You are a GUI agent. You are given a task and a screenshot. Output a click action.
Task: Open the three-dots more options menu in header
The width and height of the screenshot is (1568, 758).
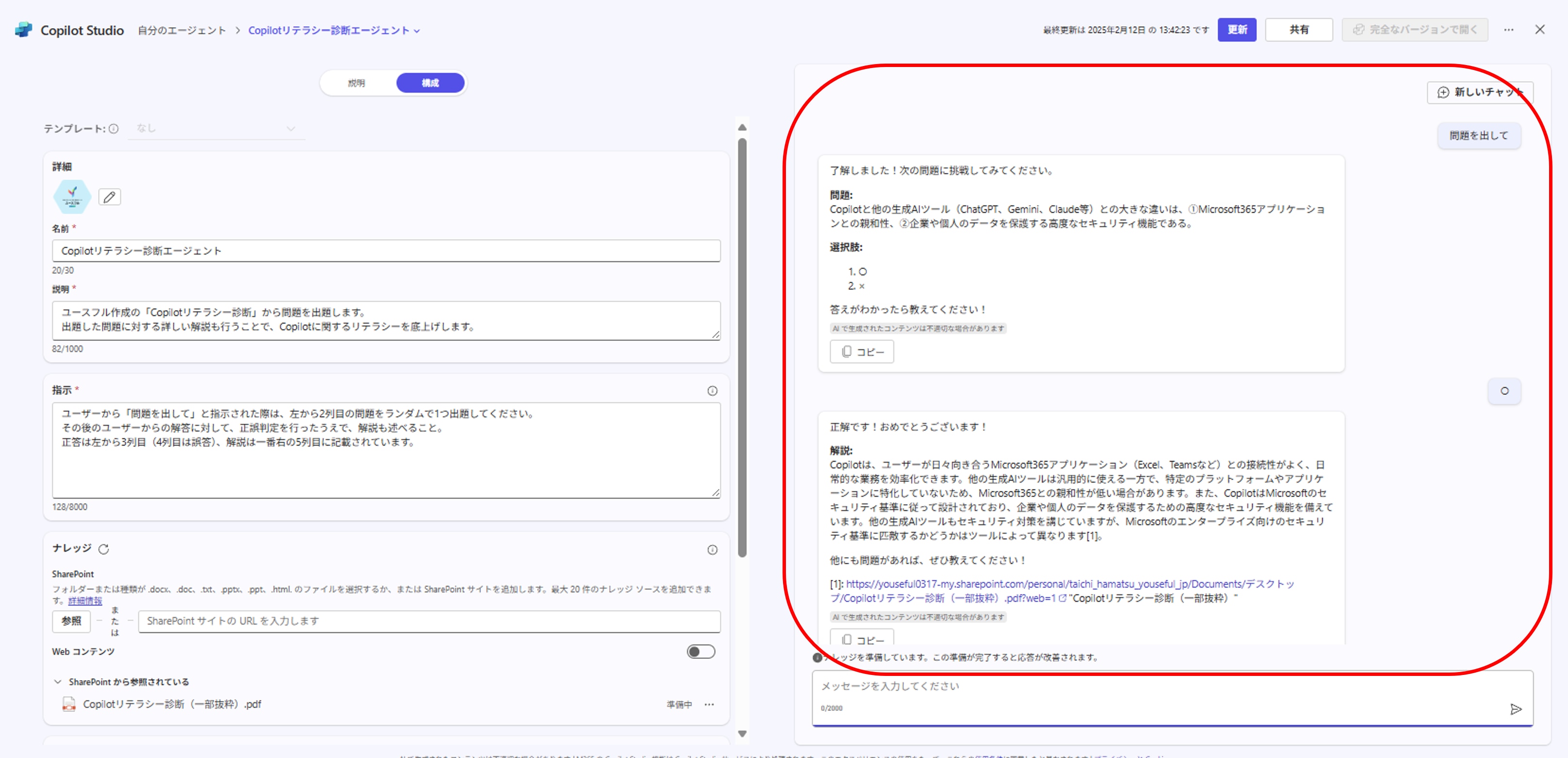pyautogui.click(x=1508, y=30)
